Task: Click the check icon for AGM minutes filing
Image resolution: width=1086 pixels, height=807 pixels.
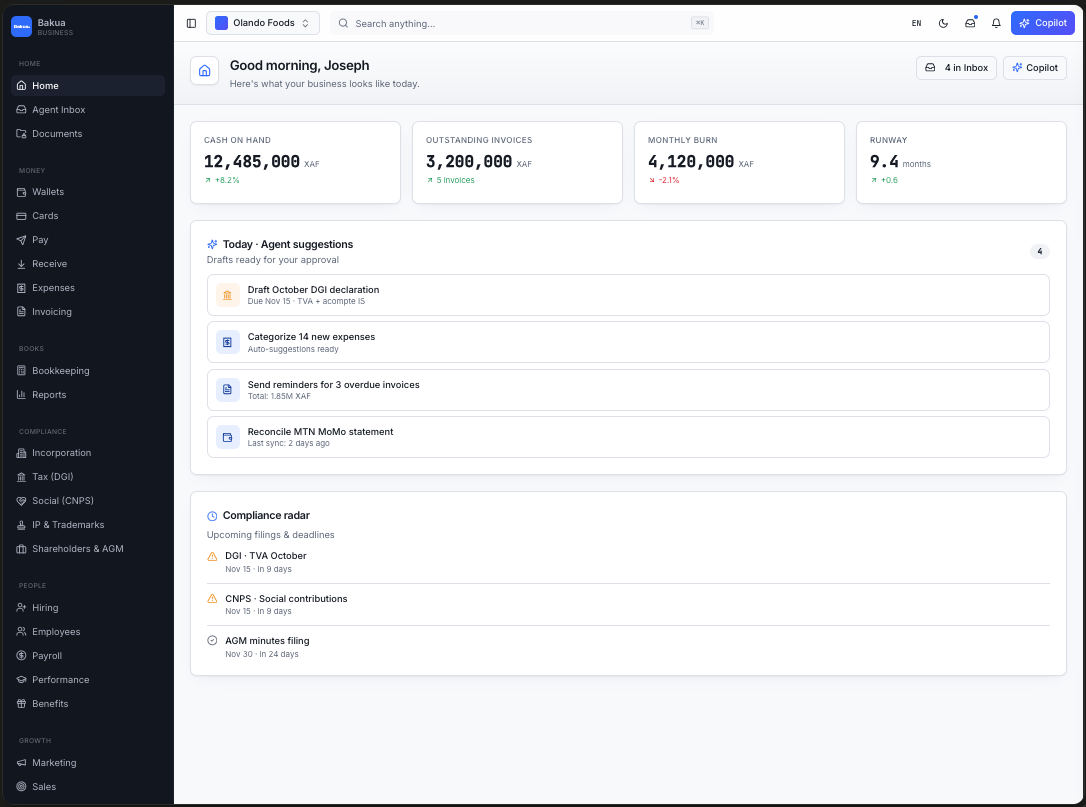Action: (213, 641)
